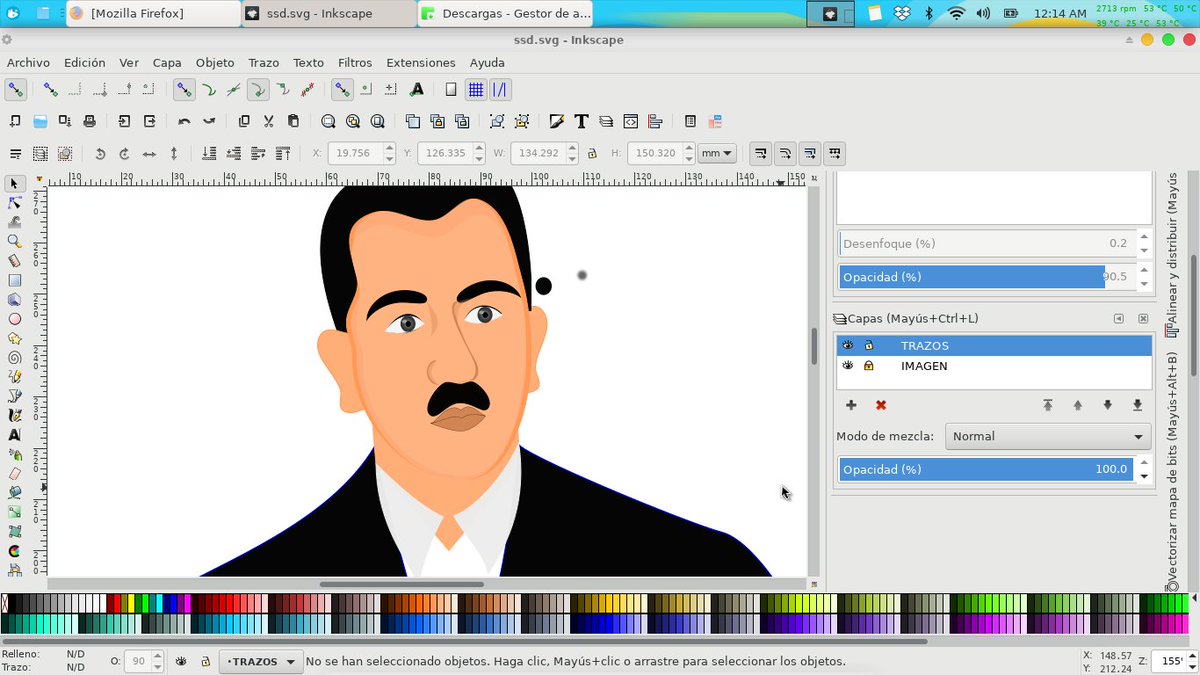Open the Trazo menu

click(264, 62)
